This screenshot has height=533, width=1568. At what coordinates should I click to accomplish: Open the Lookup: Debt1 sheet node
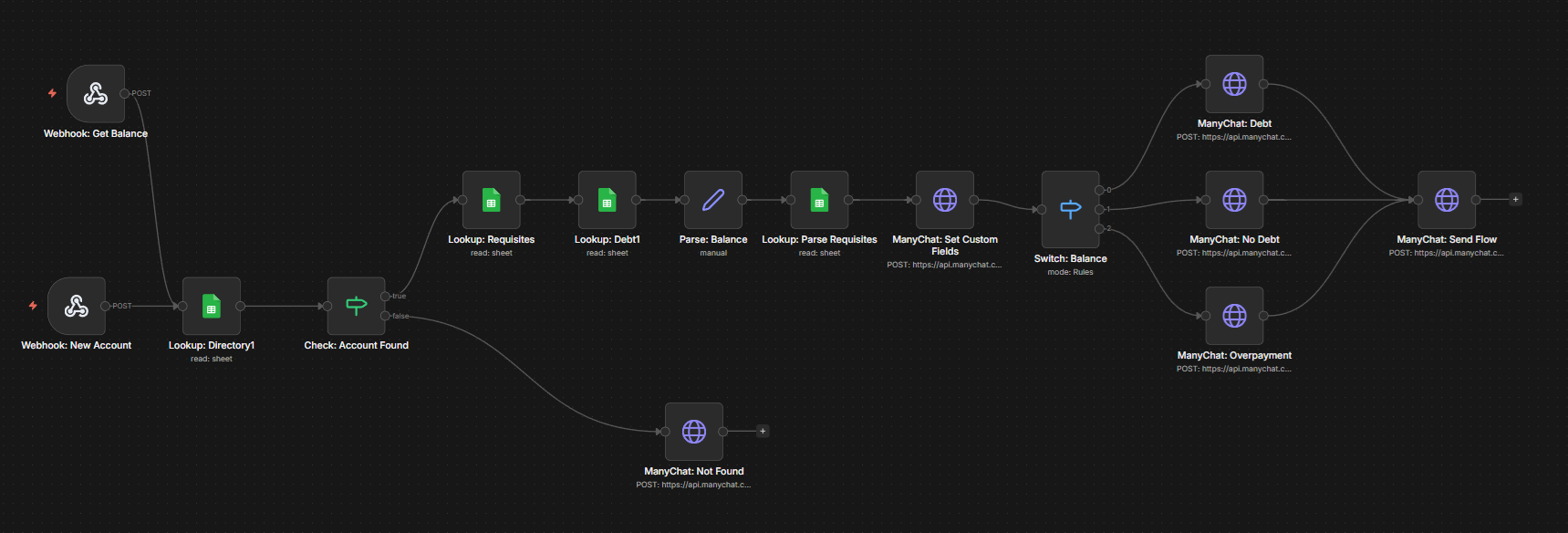pyautogui.click(x=607, y=200)
